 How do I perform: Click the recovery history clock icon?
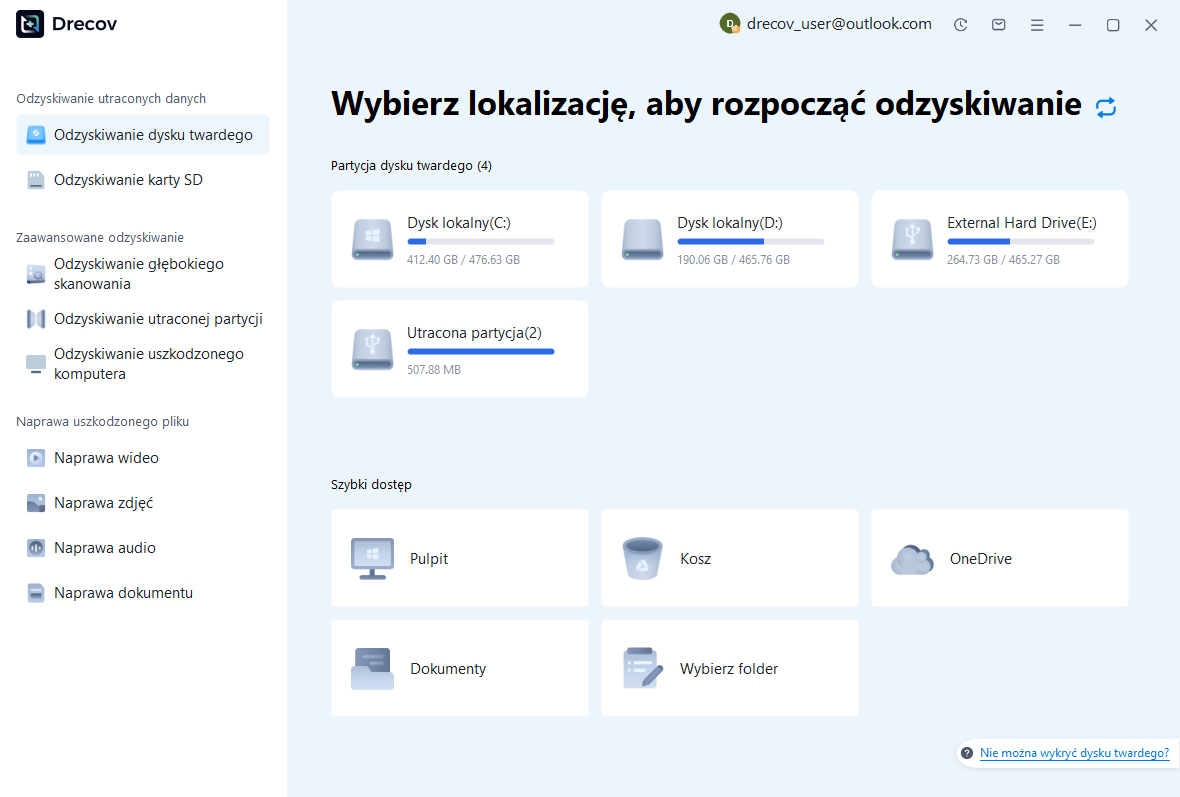960,24
